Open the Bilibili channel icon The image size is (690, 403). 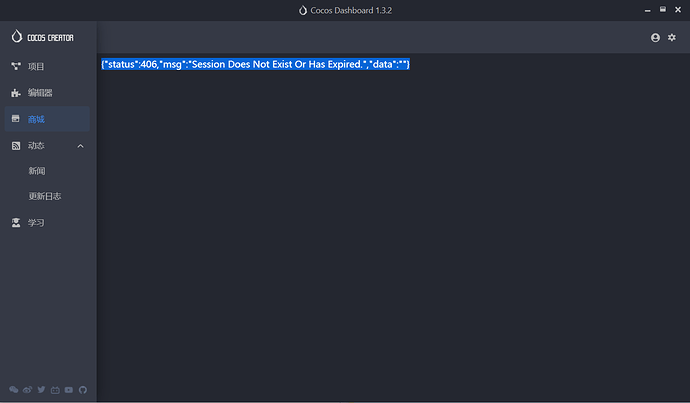click(55, 390)
